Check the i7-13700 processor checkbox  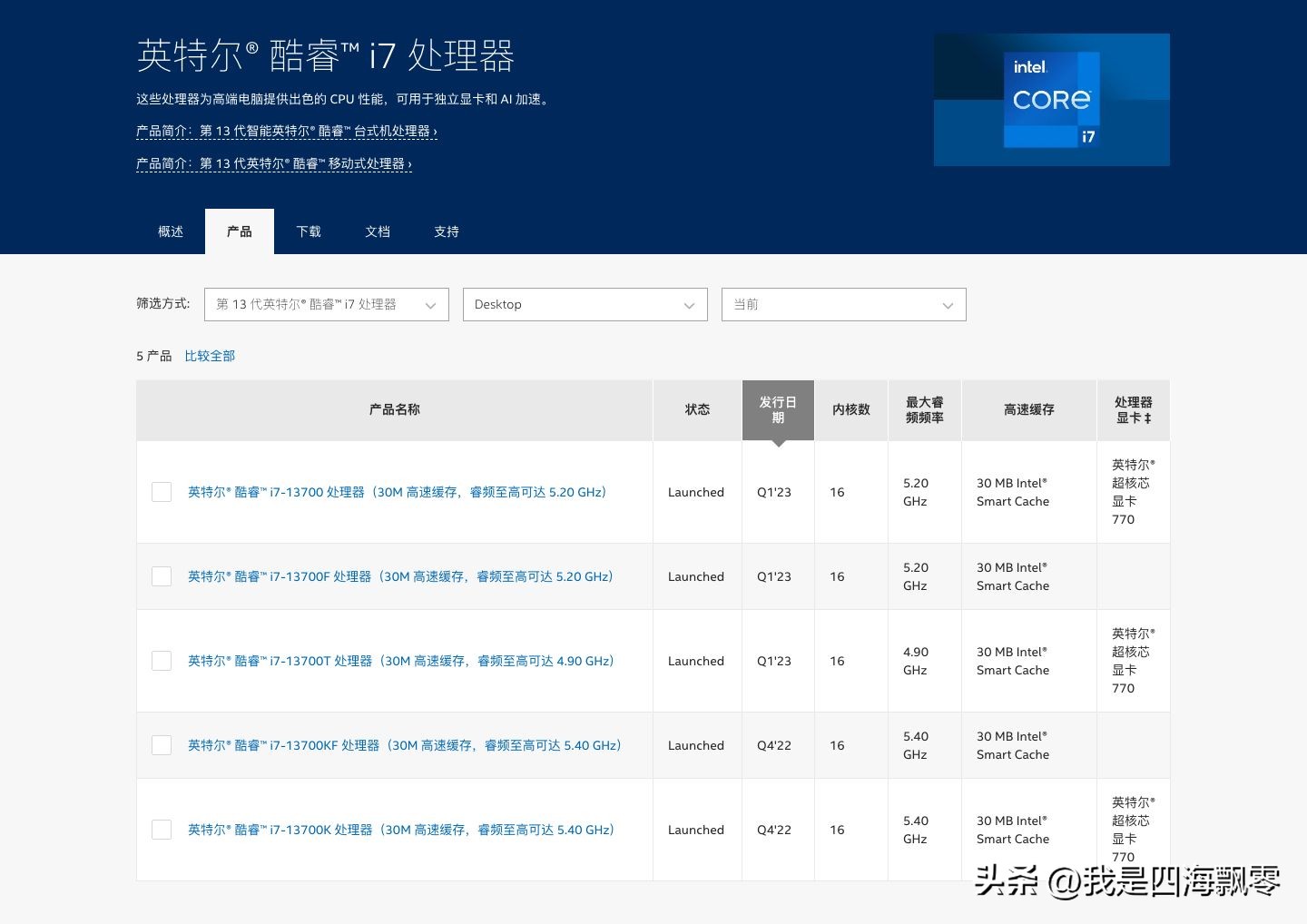[x=161, y=491]
